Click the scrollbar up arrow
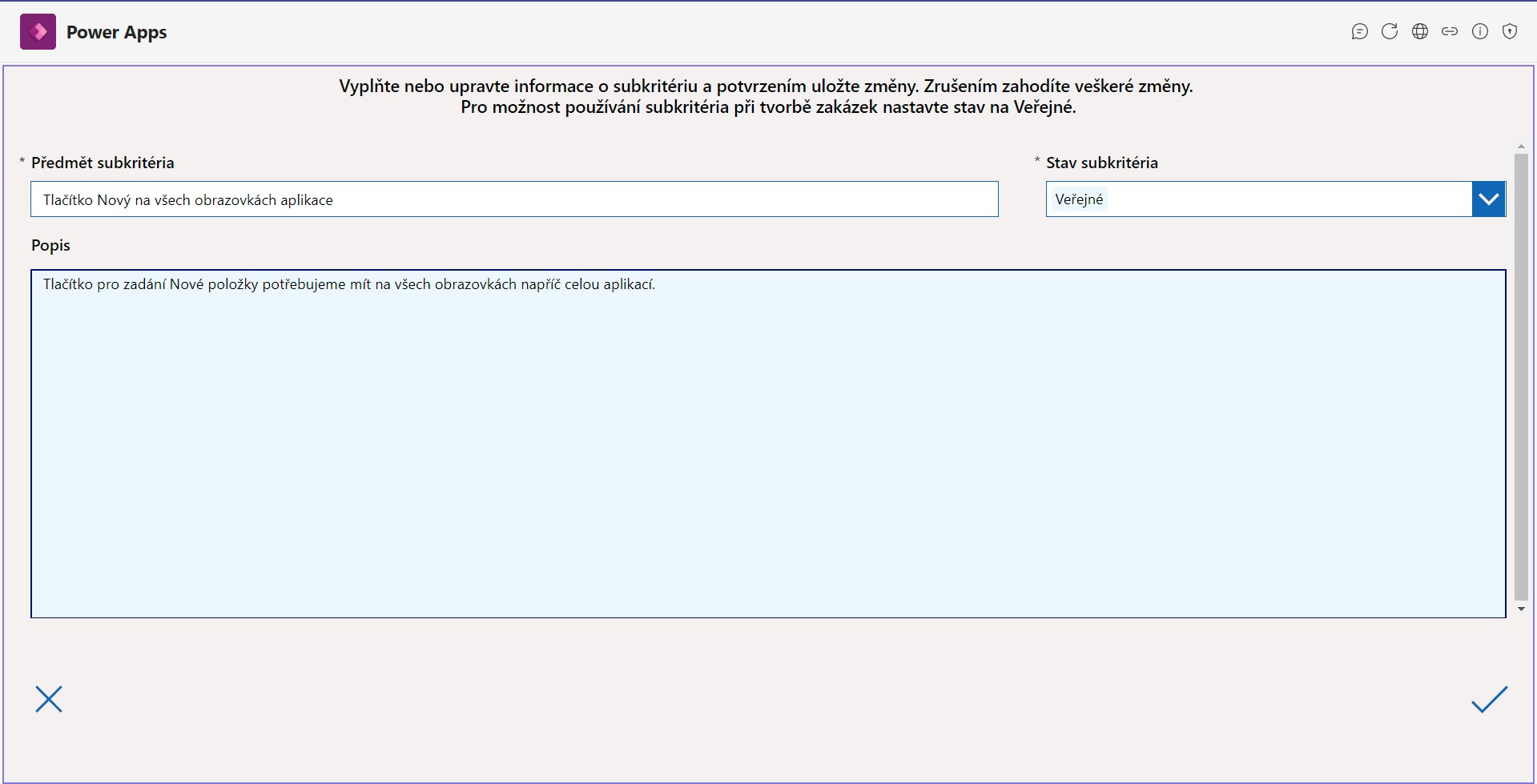The width and height of the screenshot is (1537, 784). pos(1521,147)
